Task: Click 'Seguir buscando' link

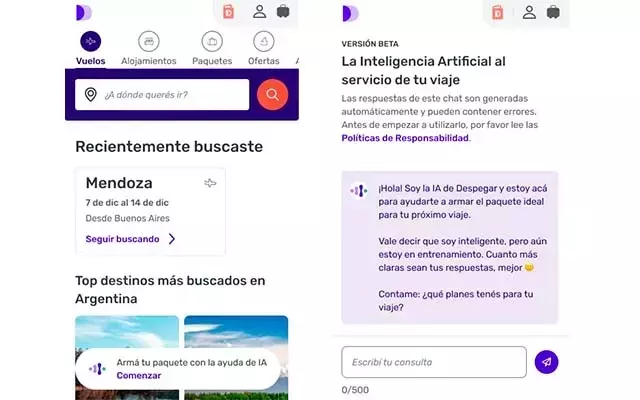Action: pos(122,239)
